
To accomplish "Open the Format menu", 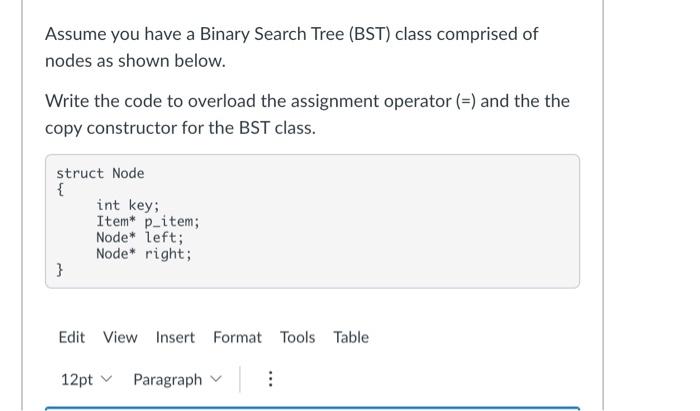I will (237, 337).
